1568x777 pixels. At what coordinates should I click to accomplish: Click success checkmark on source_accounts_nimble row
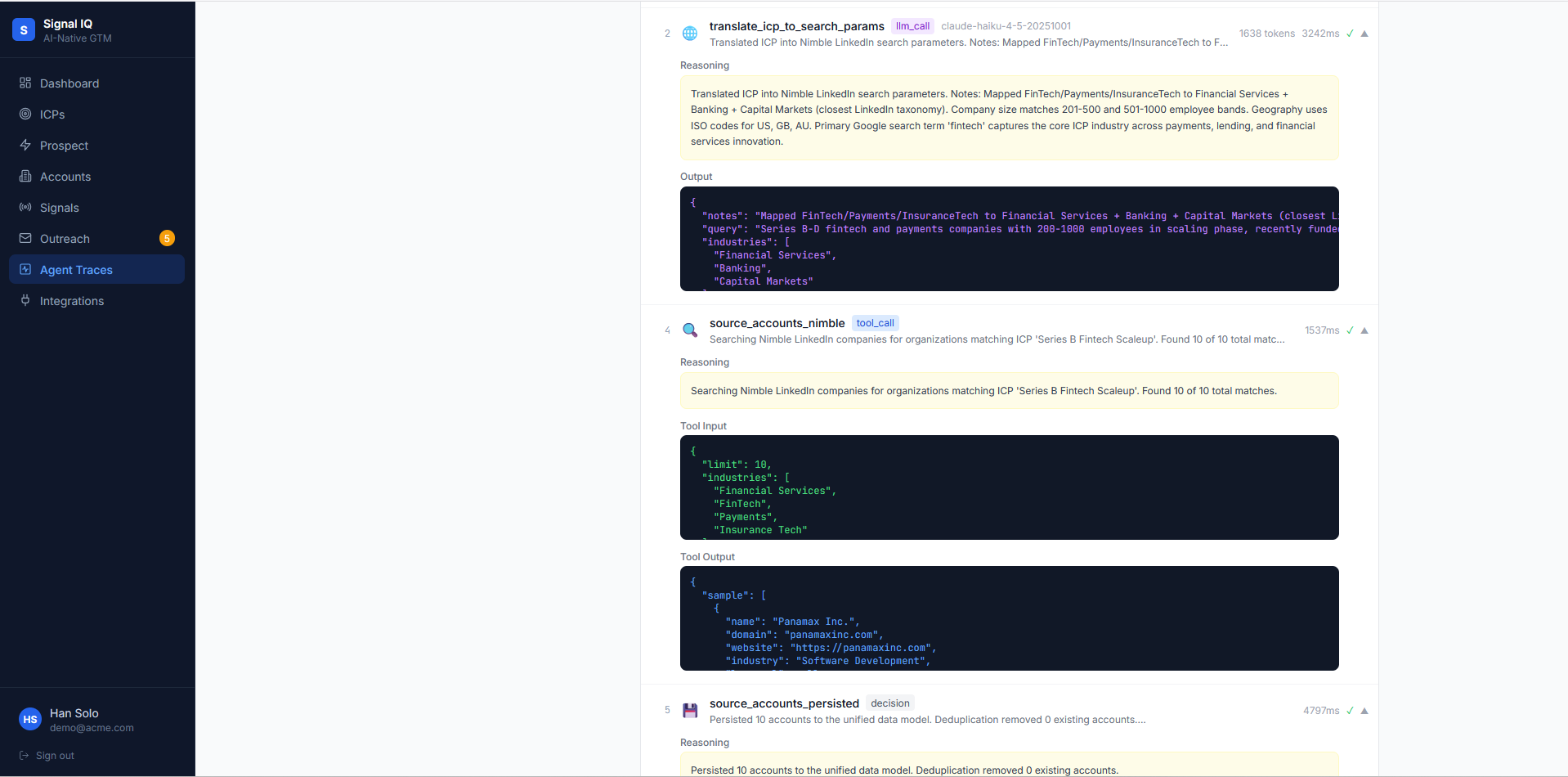(x=1350, y=330)
